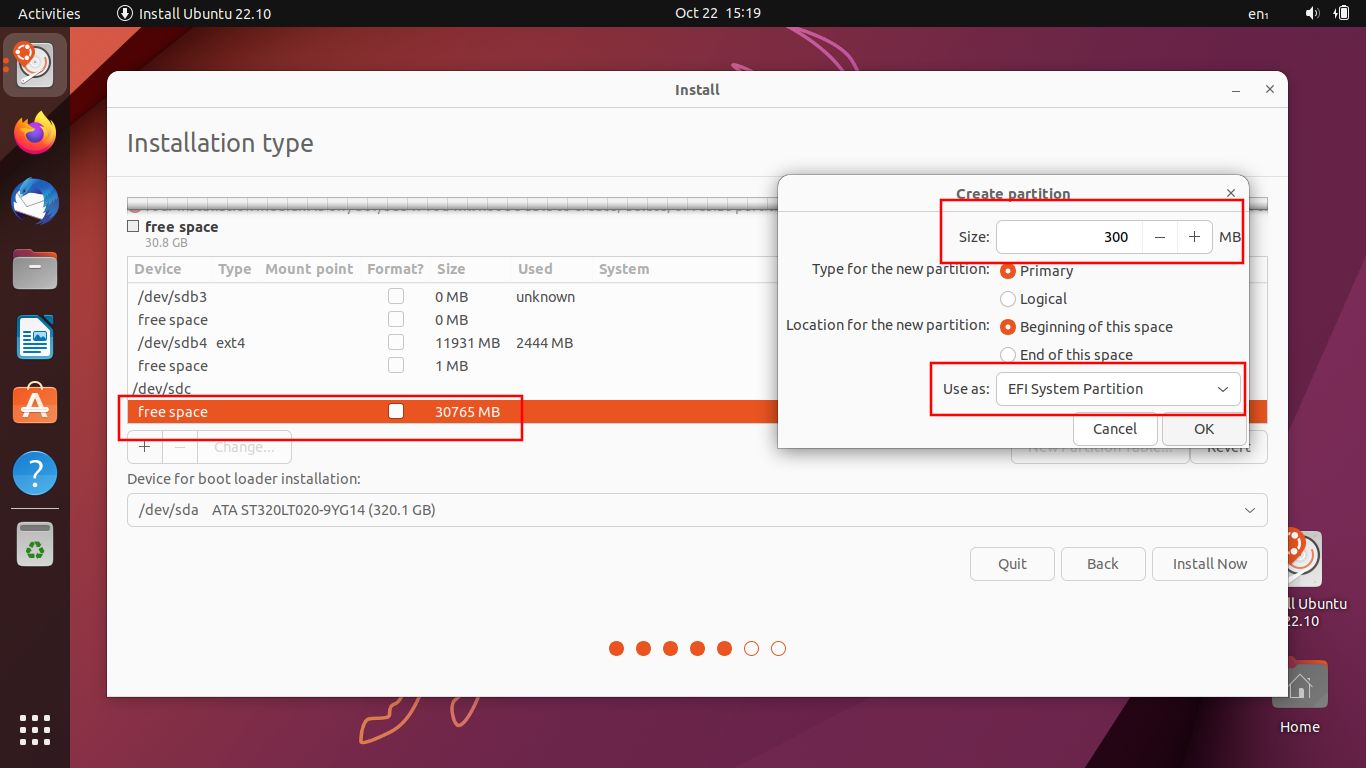Viewport: 1366px width, 768px height.
Task: Close the Create partition dialog
Action: [x=1231, y=192]
